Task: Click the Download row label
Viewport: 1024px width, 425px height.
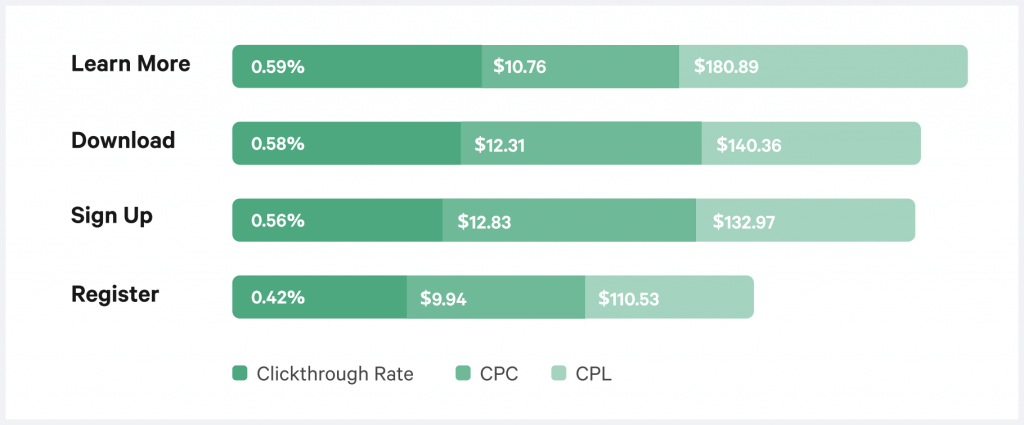Action: tap(123, 140)
